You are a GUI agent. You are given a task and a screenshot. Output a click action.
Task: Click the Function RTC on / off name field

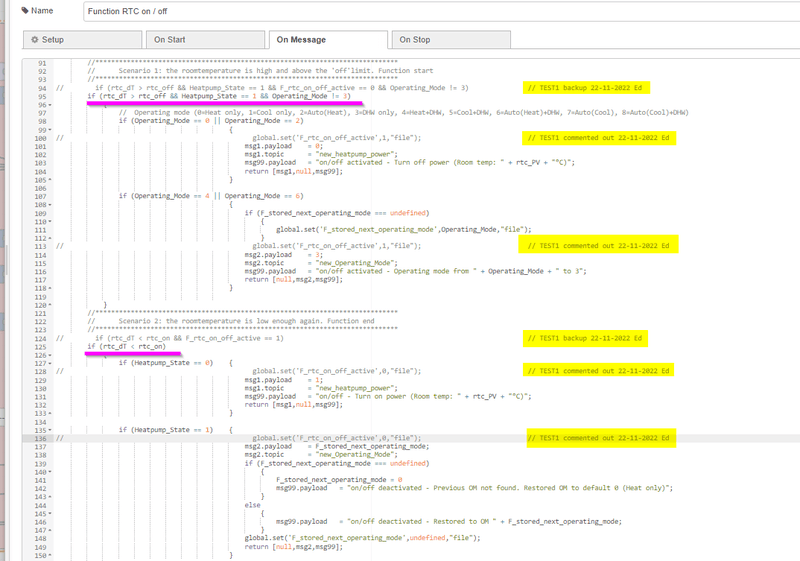[x=440, y=12]
